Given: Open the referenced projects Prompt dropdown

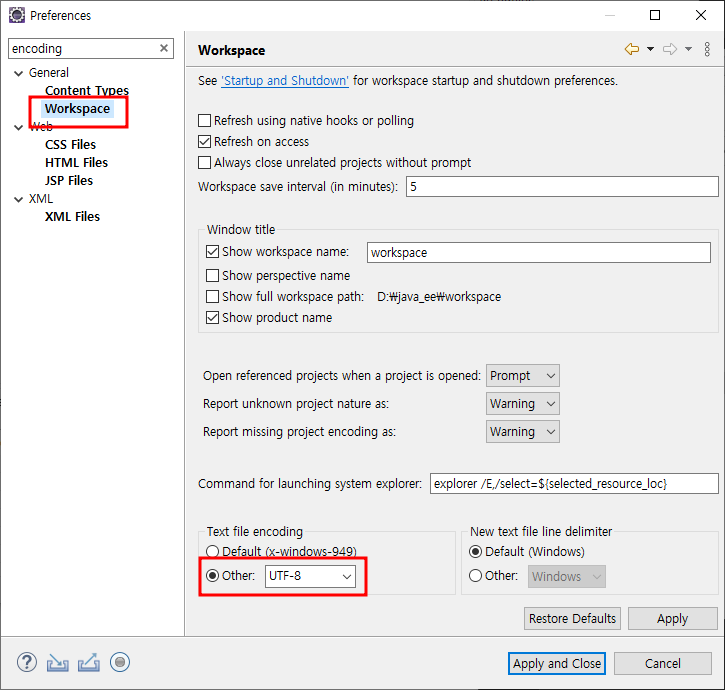Looking at the screenshot, I should pyautogui.click(x=522, y=376).
